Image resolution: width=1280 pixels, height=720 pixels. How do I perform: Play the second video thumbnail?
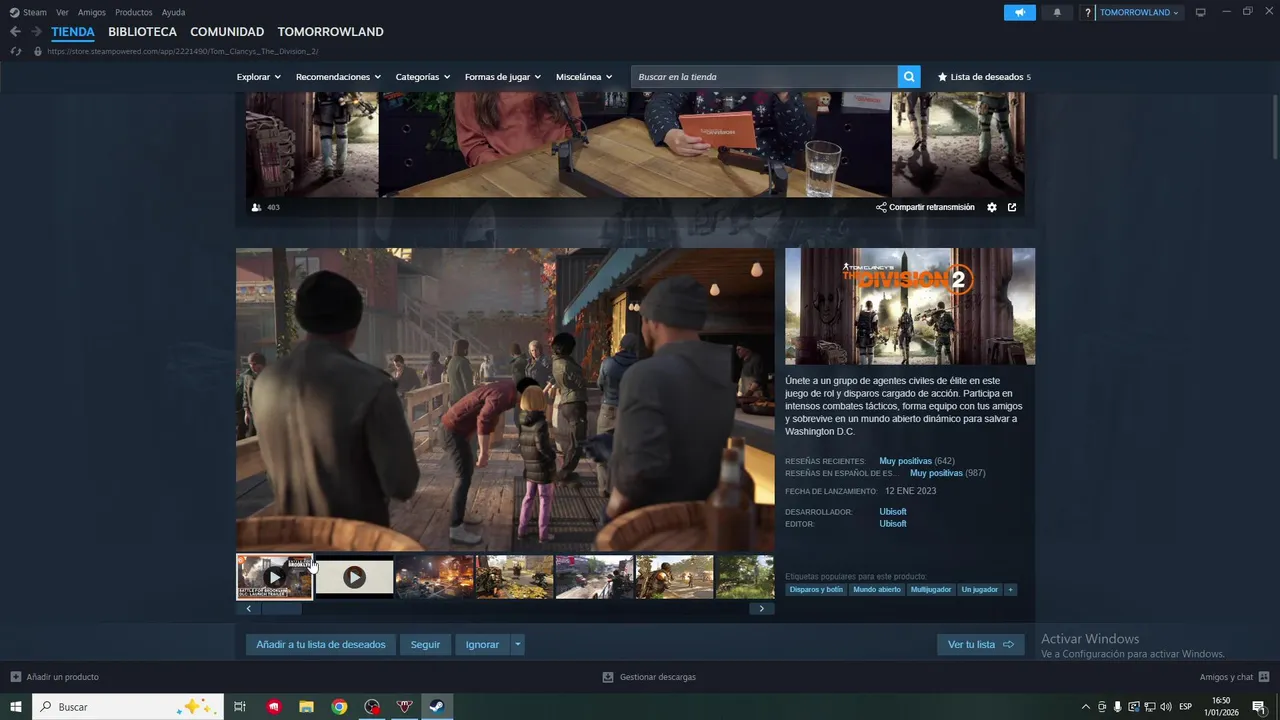(354, 577)
